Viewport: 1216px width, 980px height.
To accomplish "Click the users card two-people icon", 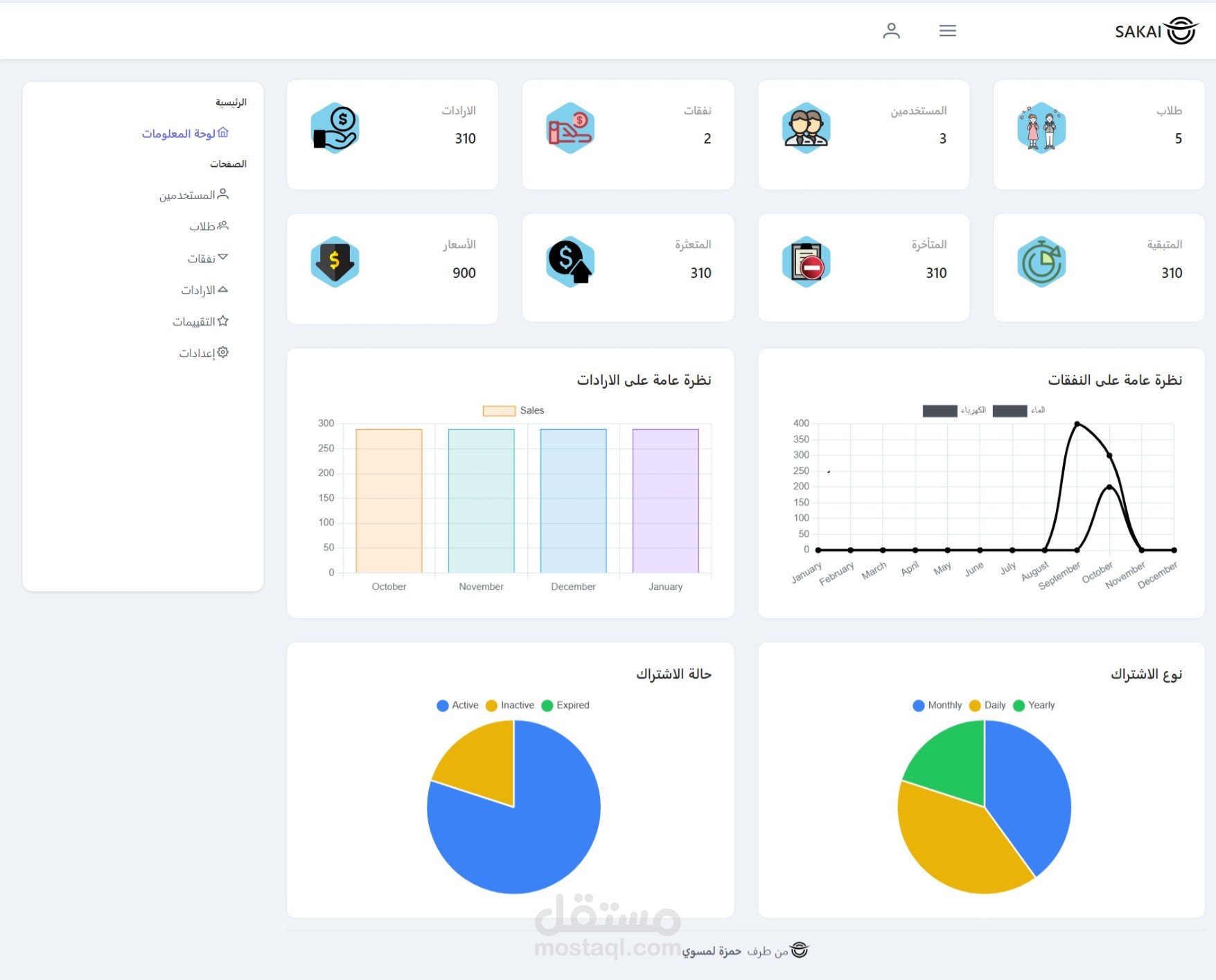I will click(806, 128).
